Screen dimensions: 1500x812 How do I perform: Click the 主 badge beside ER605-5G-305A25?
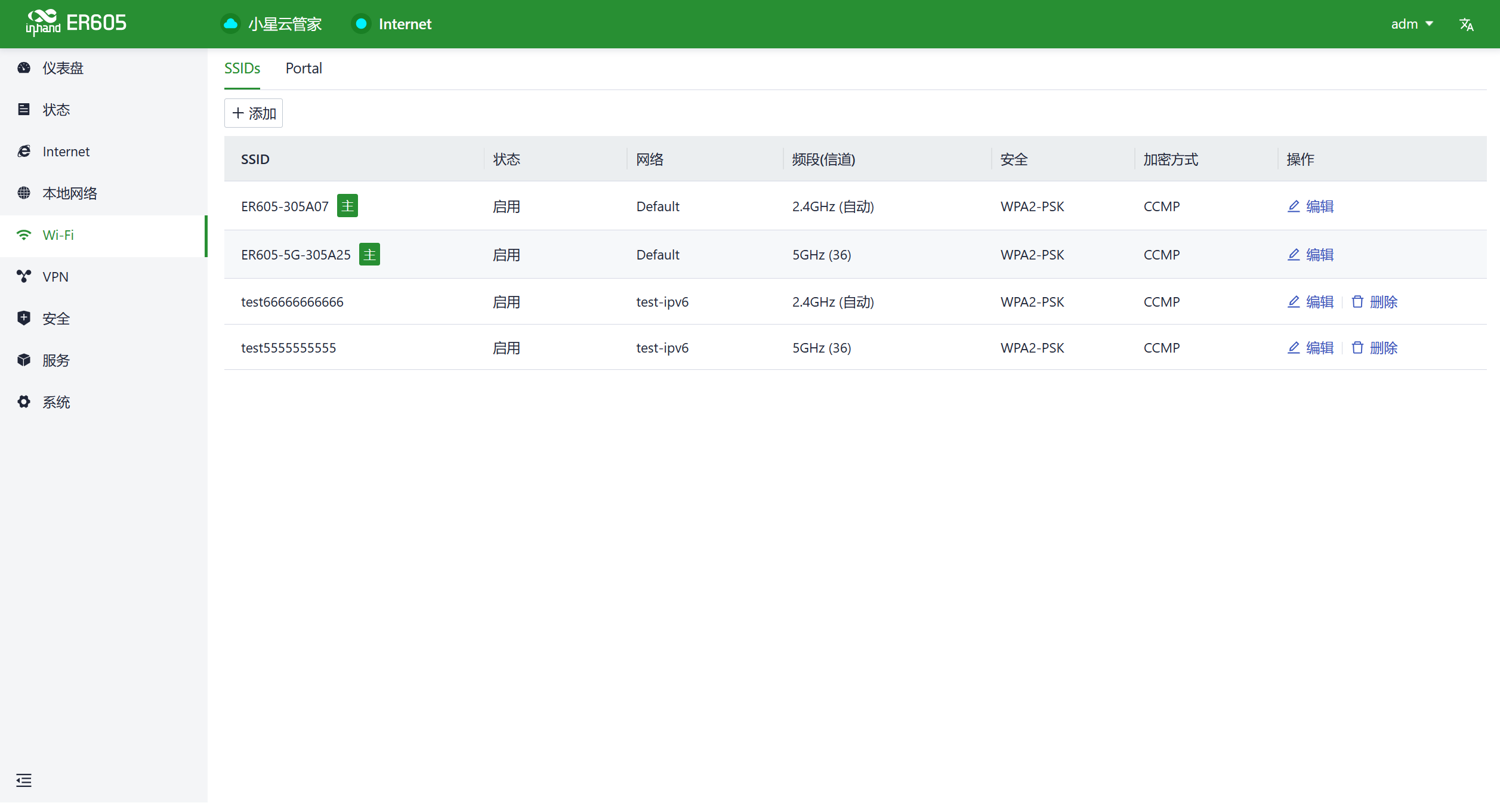pyautogui.click(x=369, y=254)
